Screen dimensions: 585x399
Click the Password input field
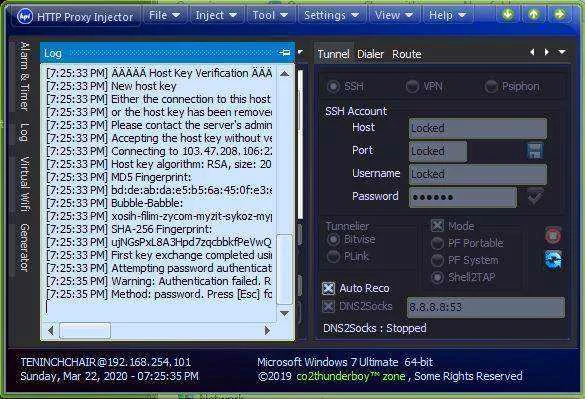pos(463,197)
